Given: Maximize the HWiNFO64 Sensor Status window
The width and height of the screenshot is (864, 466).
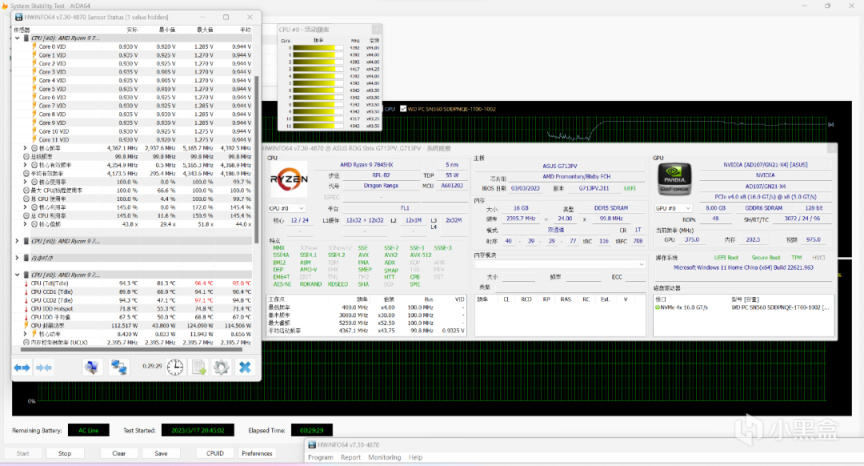Looking at the screenshot, I should click(226, 17).
